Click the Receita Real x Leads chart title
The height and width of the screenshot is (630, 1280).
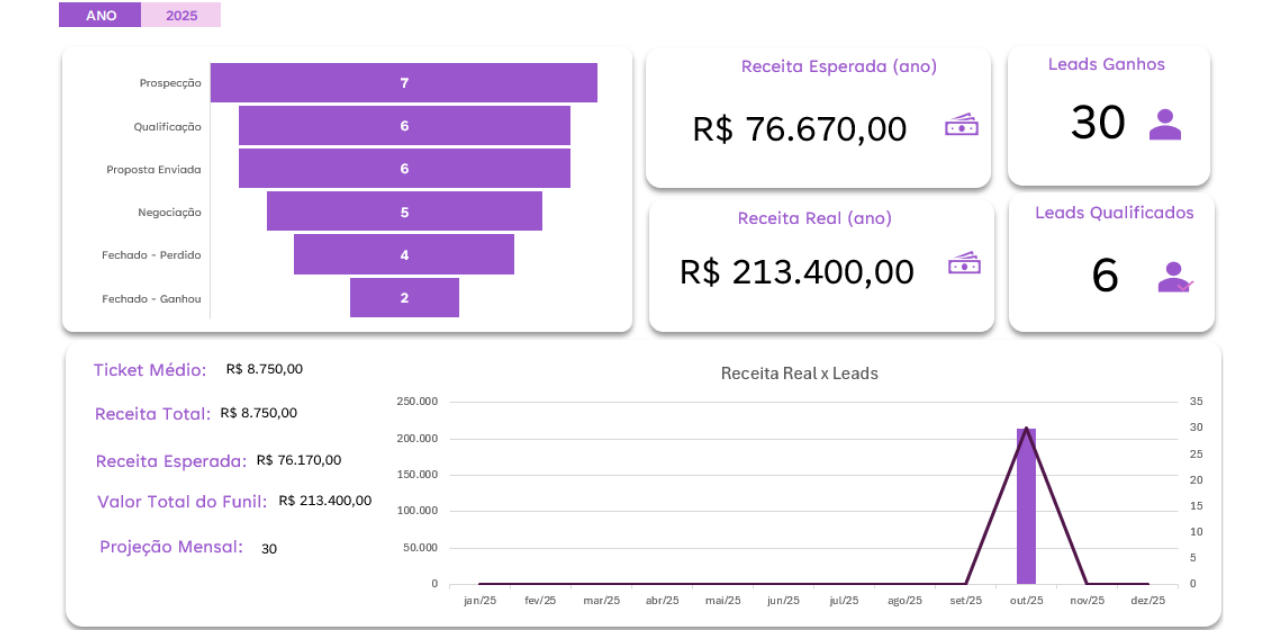(799, 374)
